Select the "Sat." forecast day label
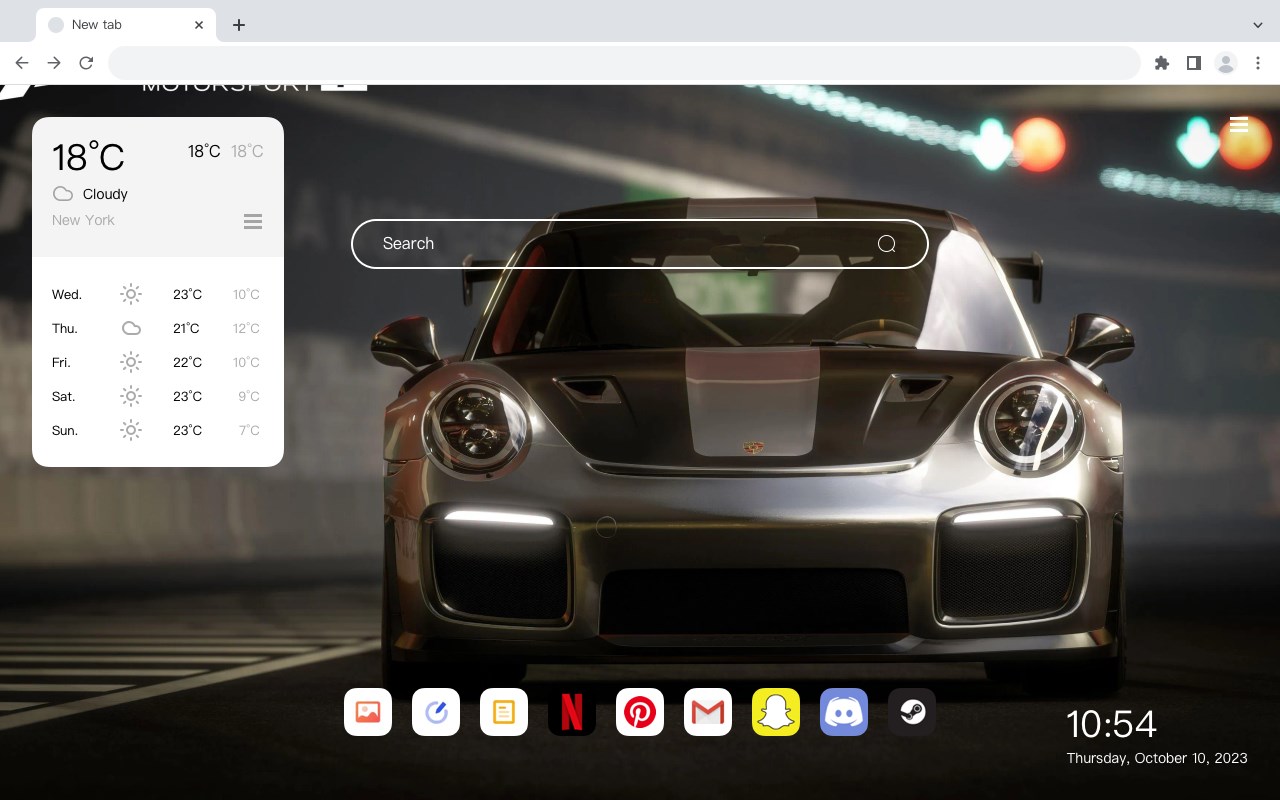1280x800 pixels. [x=64, y=396]
